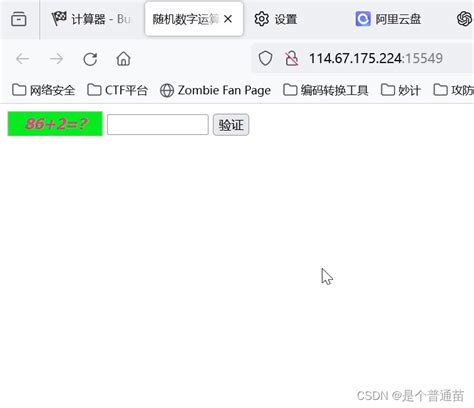The image size is (474, 408).
Task: Expand the 妙计 bookmark folder
Action: click(401, 90)
